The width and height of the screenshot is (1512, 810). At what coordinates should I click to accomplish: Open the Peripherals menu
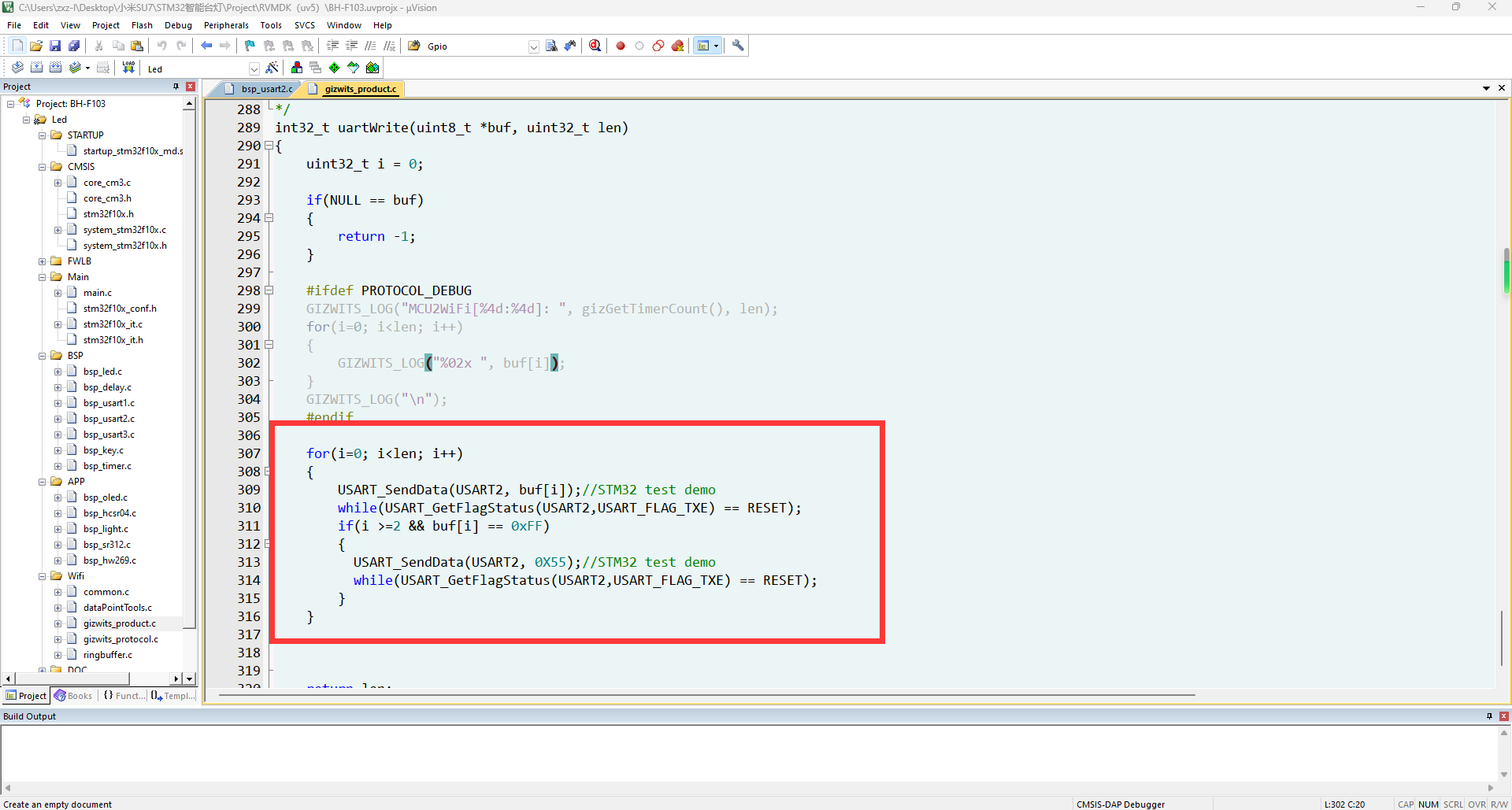(x=226, y=25)
